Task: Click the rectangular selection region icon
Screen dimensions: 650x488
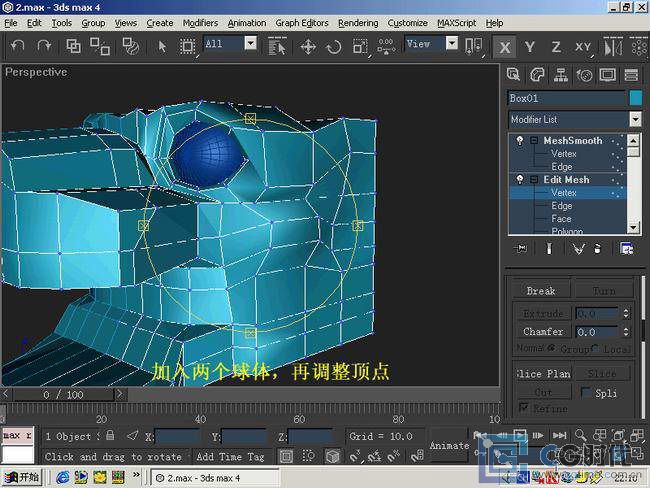Action: 187,46
